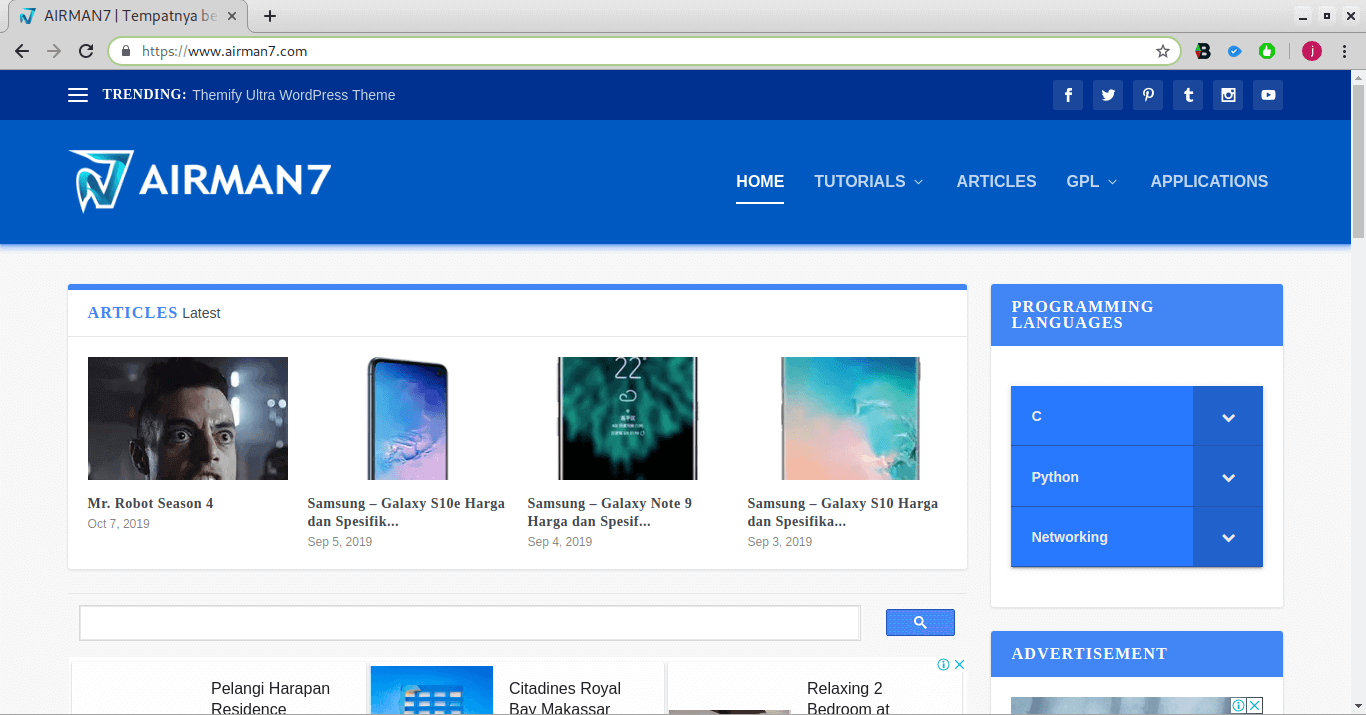The width and height of the screenshot is (1366, 715).
Task: Click the PROGRAMMING LANGUAGES widget header
Action: click(x=1137, y=315)
